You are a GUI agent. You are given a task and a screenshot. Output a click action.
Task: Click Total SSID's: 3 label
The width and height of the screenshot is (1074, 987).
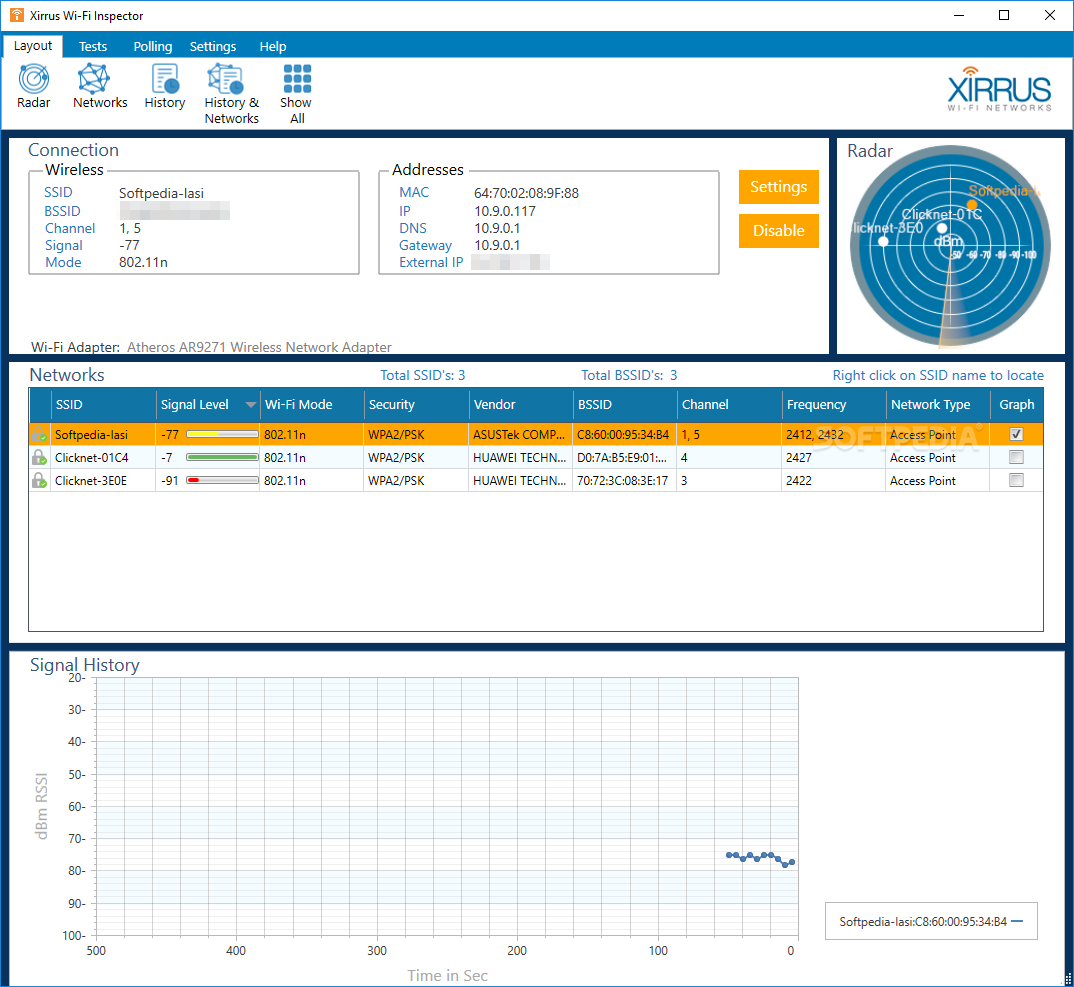point(423,375)
